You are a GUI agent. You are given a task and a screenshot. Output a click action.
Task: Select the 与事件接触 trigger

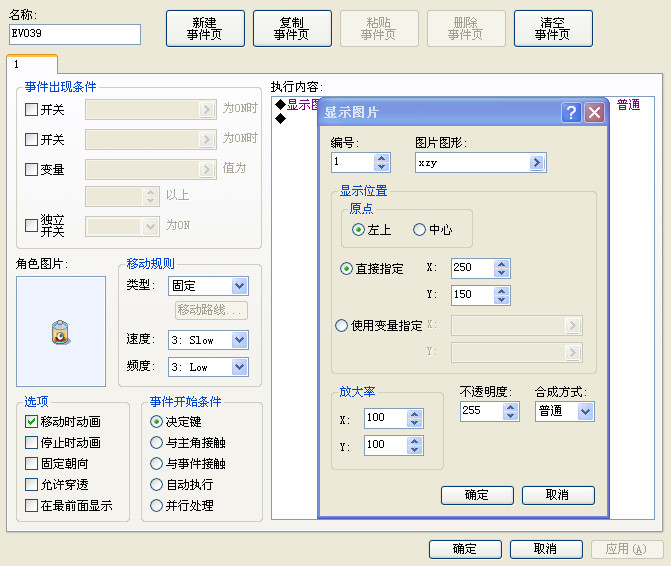click(157, 463)
